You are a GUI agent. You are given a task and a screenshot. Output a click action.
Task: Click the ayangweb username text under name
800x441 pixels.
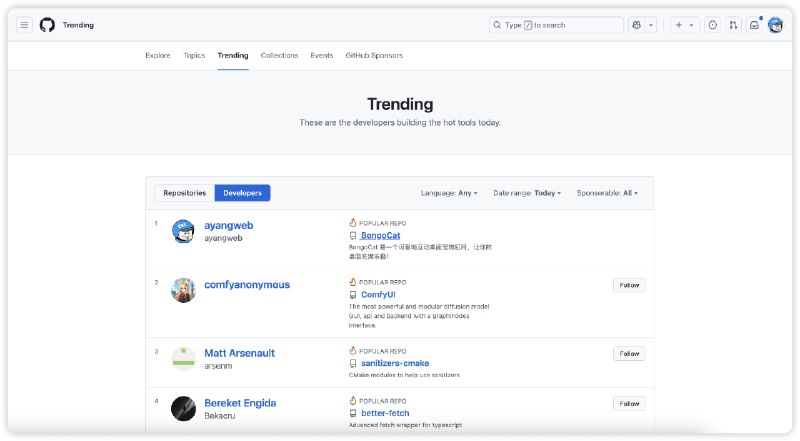click(223, 238)
